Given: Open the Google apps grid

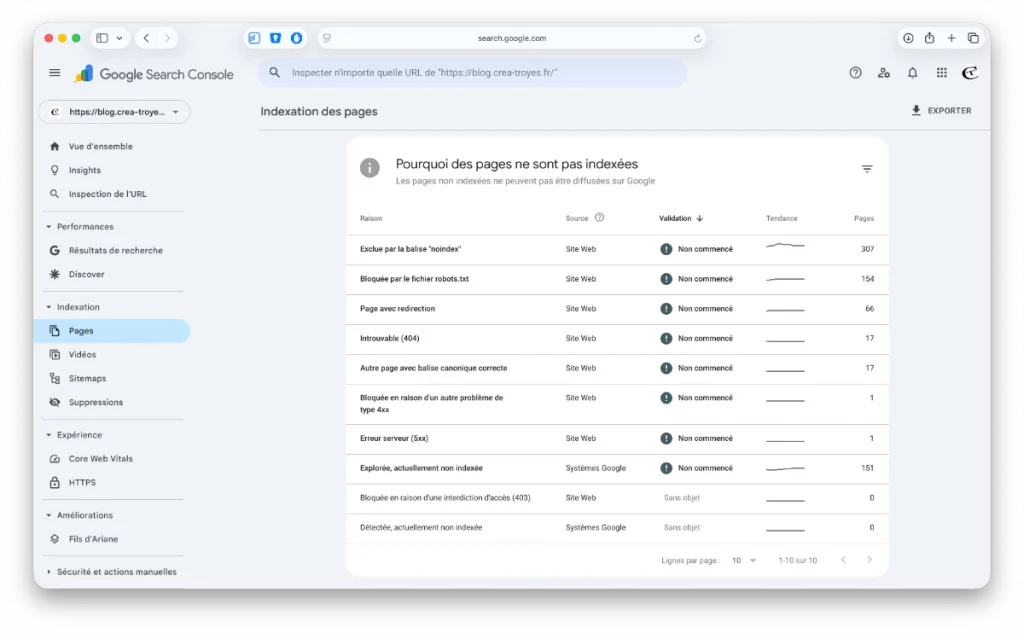Looking at the screenshot, I should 941,72.
